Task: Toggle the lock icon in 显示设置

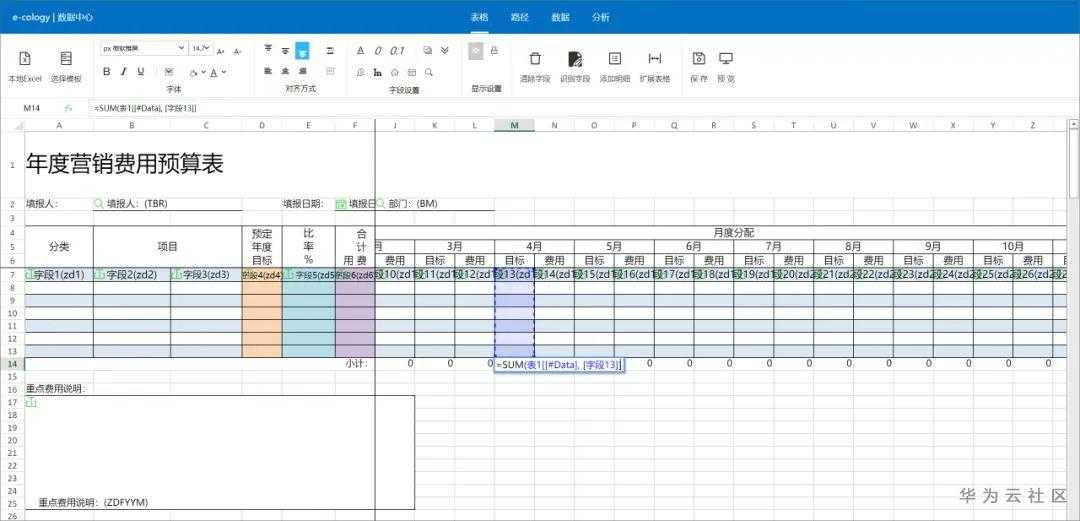Action: pos(494,51)
